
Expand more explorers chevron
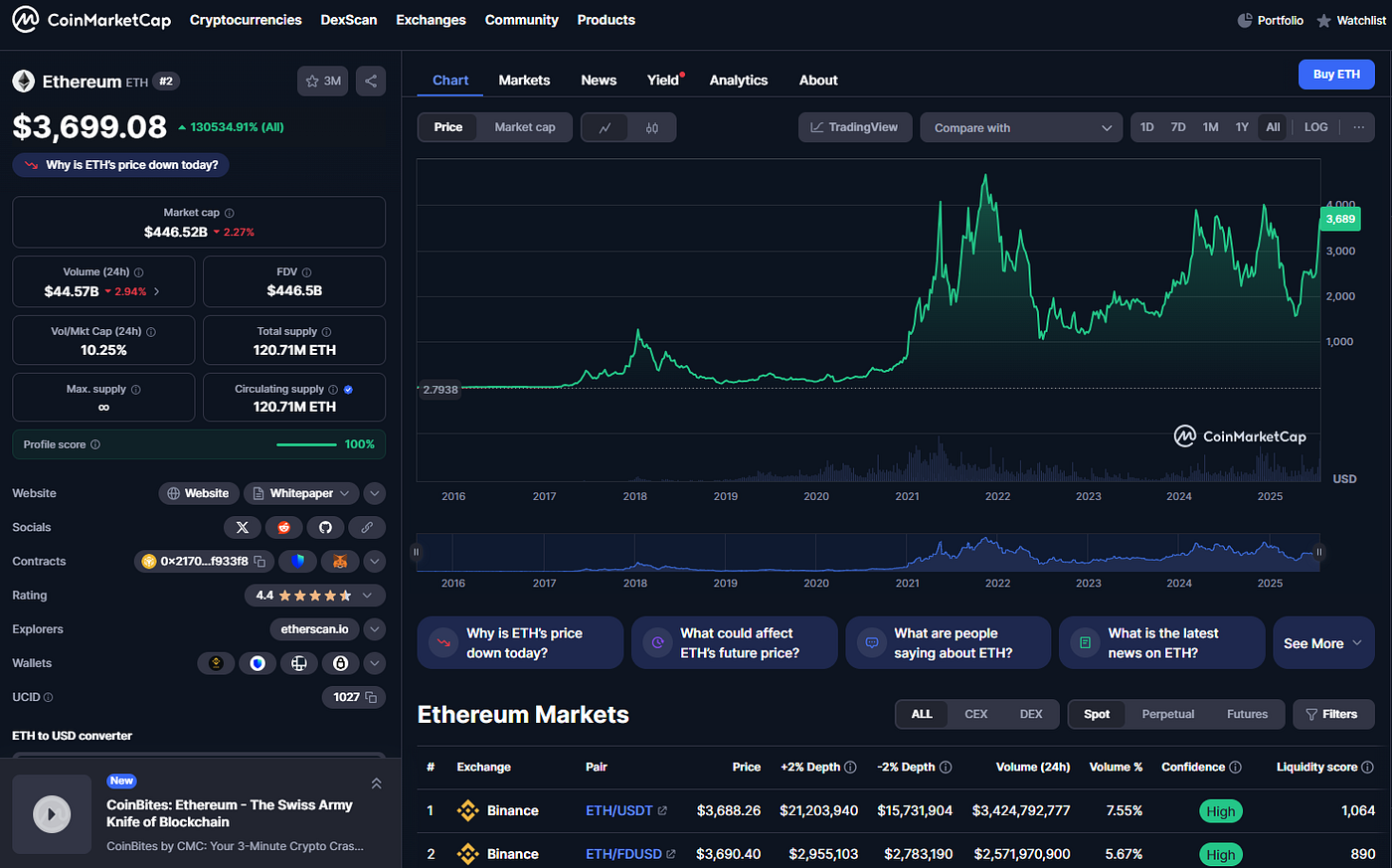point(375,629)
